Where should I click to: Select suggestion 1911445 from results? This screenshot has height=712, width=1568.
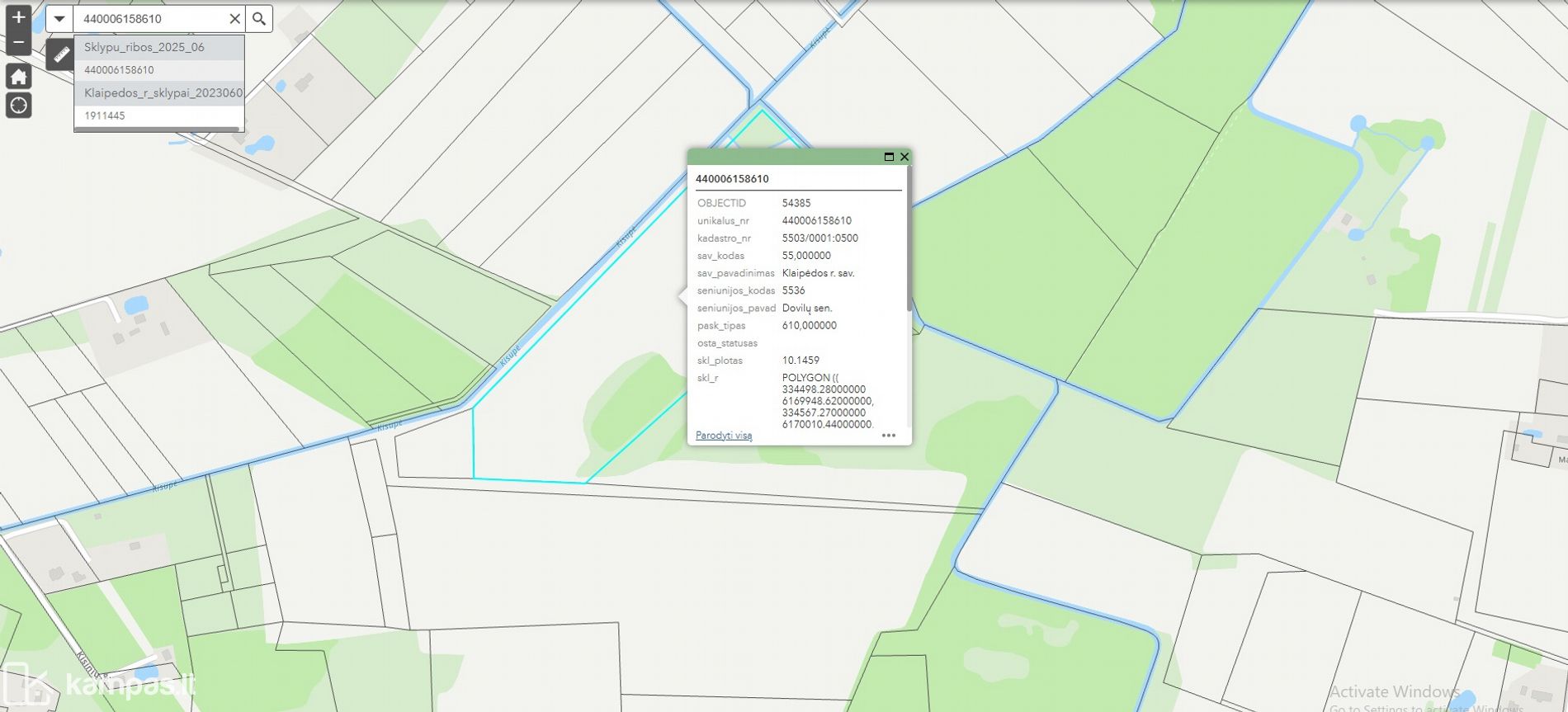click(105, 116)
